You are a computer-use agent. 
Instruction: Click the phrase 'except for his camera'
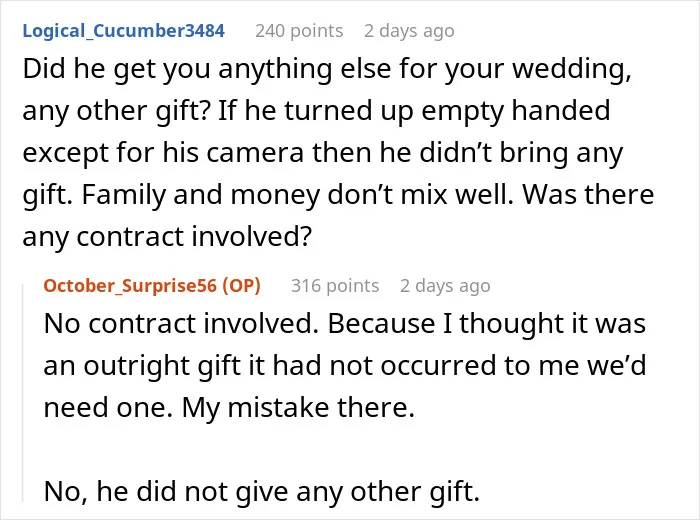pyautogui.click(x=163, y=153)
